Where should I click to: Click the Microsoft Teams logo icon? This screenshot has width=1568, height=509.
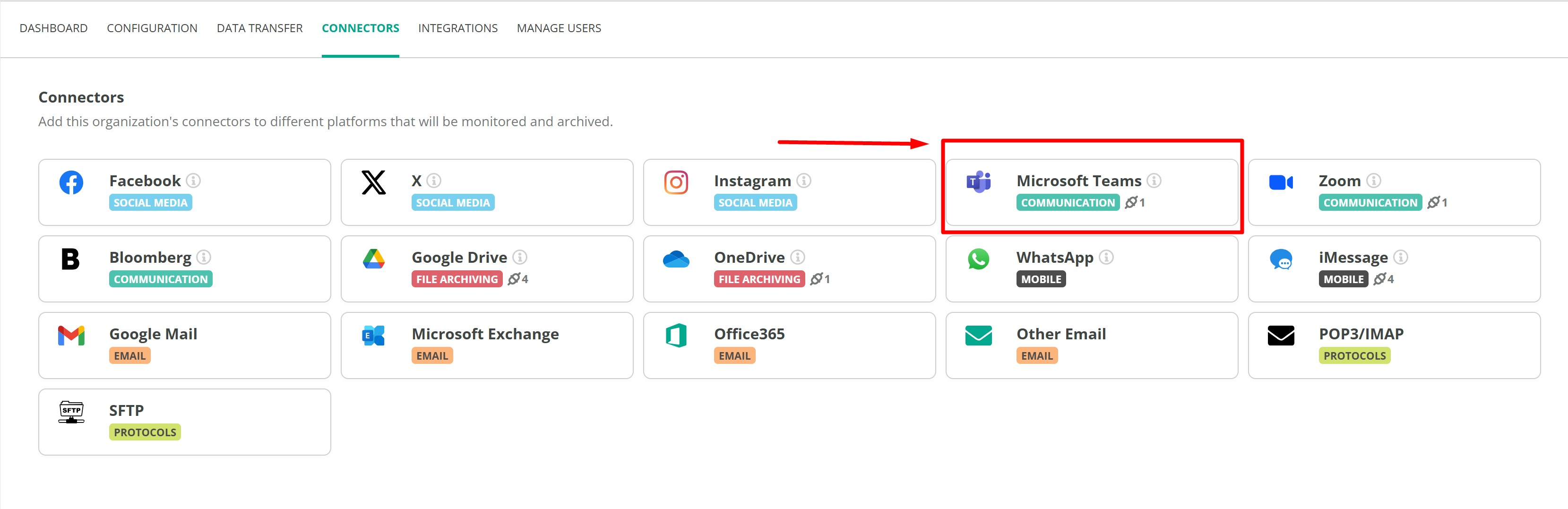tap(978, 182)
